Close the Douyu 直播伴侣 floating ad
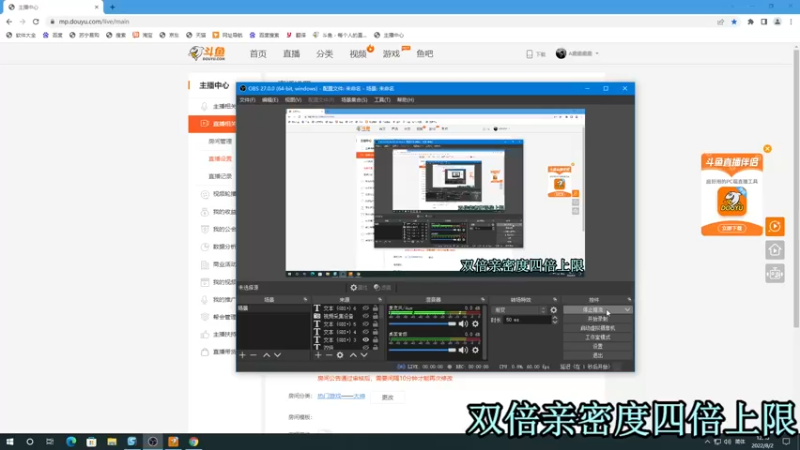This screenshot has height=450, width=800. [x=767, y=149]
